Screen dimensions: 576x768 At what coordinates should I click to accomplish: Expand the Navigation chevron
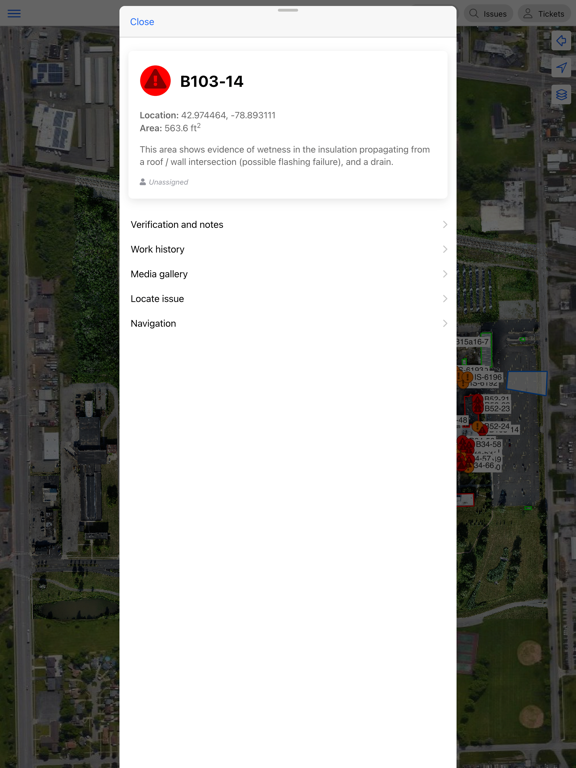click(445, 323)
